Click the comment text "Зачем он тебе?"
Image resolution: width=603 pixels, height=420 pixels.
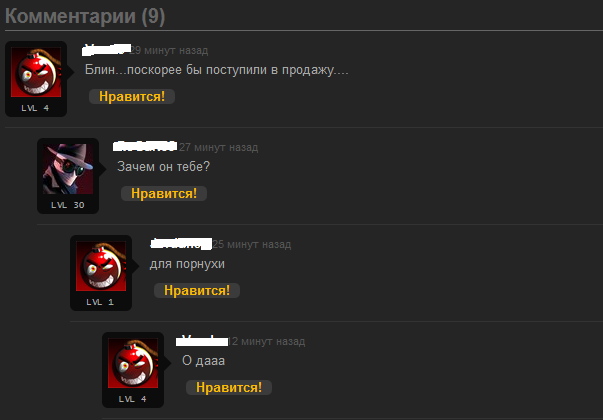pos(163,167)
